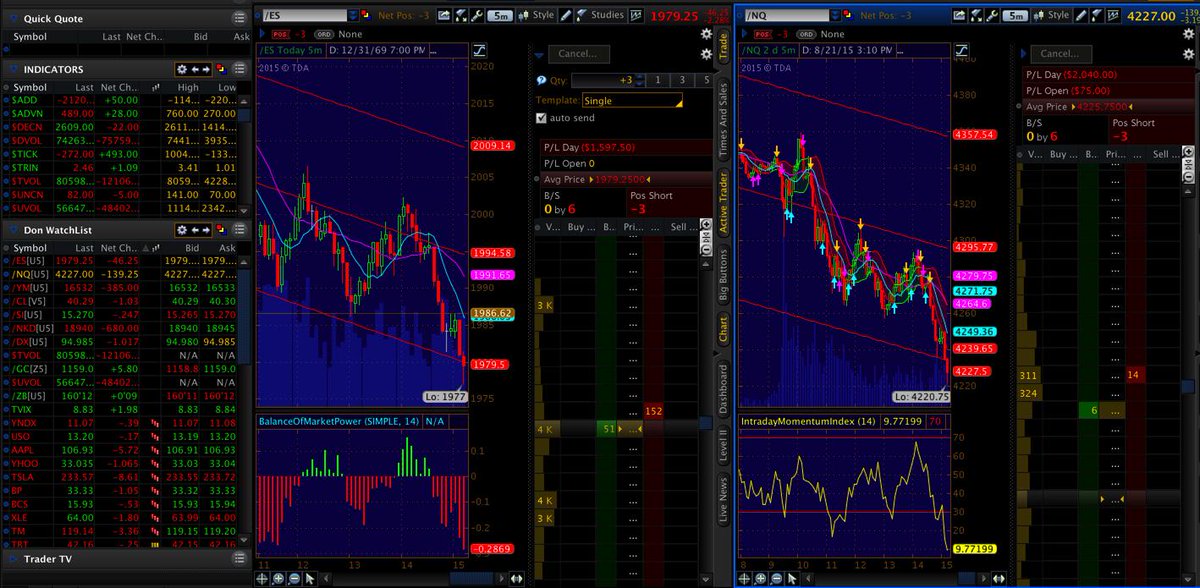
Task: Select the /NQ chart drawing pencil tool
Action: (1081, 16)
